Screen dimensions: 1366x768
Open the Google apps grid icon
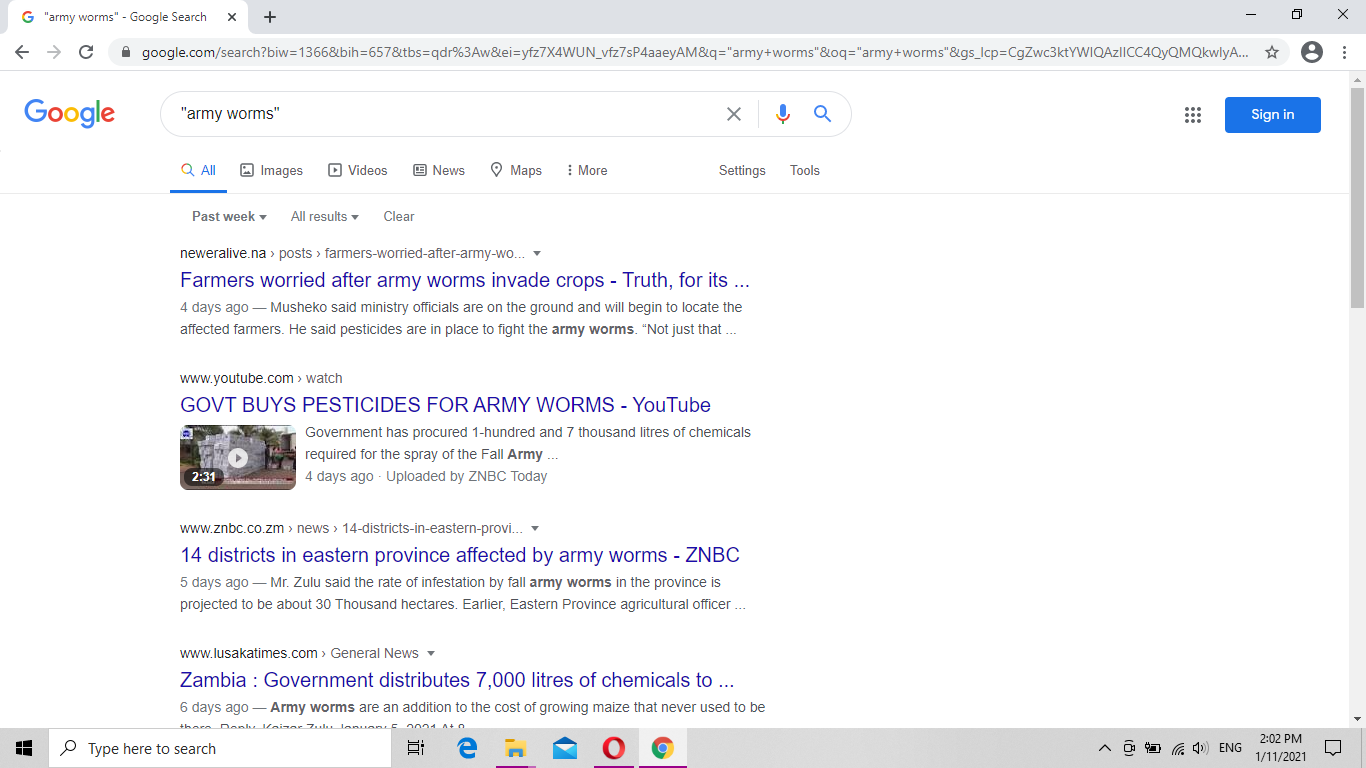tap(1193, 115)
